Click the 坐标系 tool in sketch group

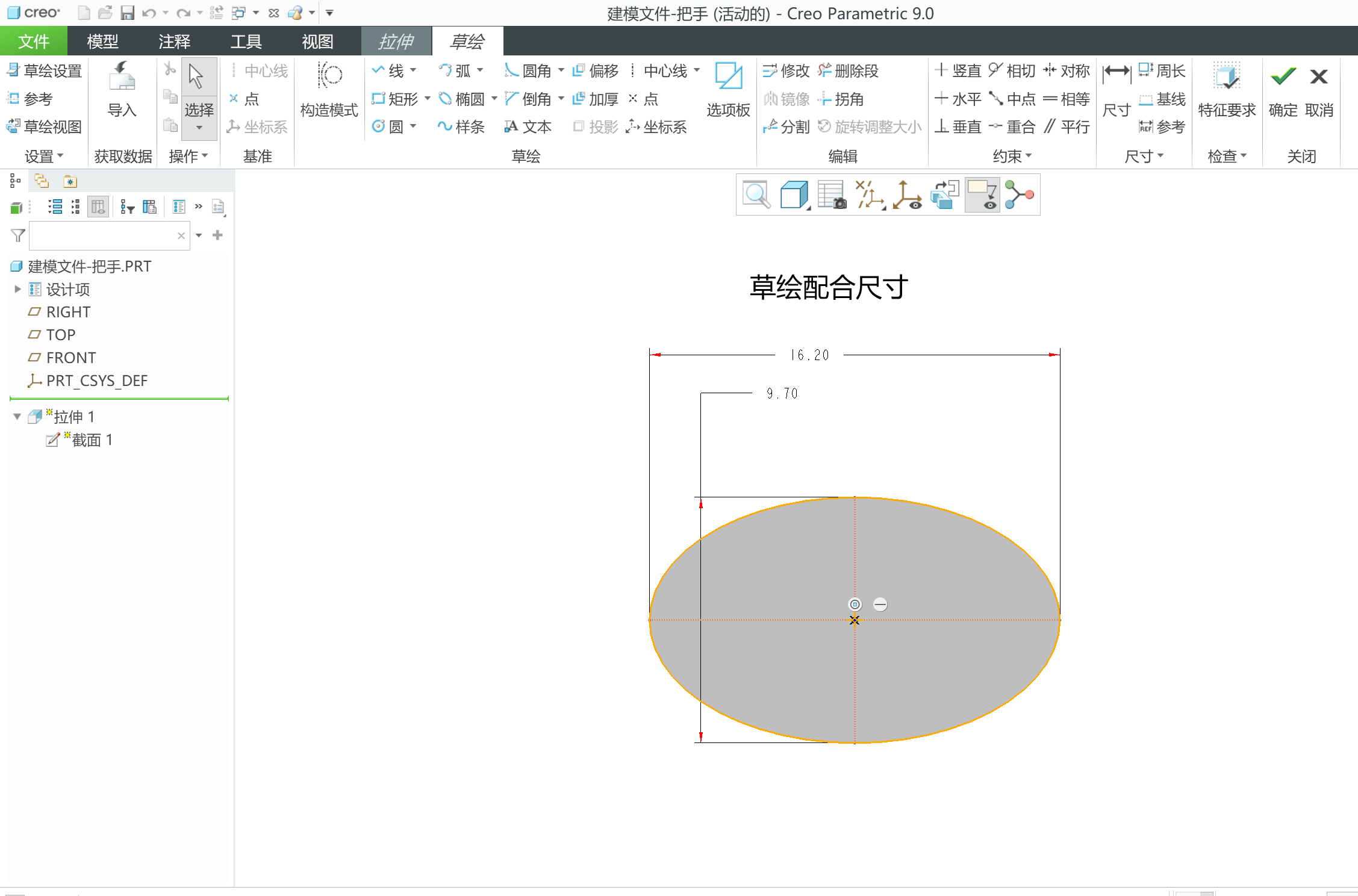click(x=657, y=126)
